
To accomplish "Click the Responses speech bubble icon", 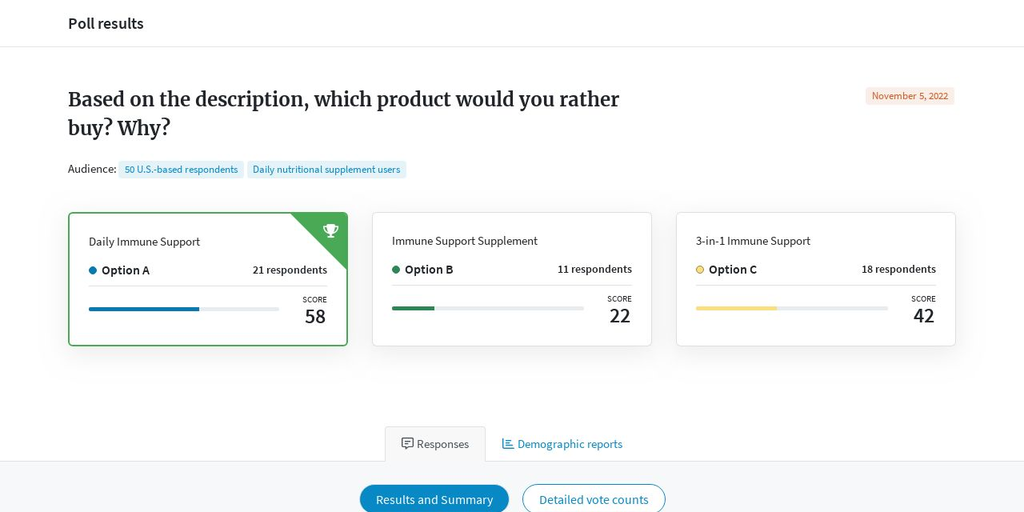I will (408, 443).
